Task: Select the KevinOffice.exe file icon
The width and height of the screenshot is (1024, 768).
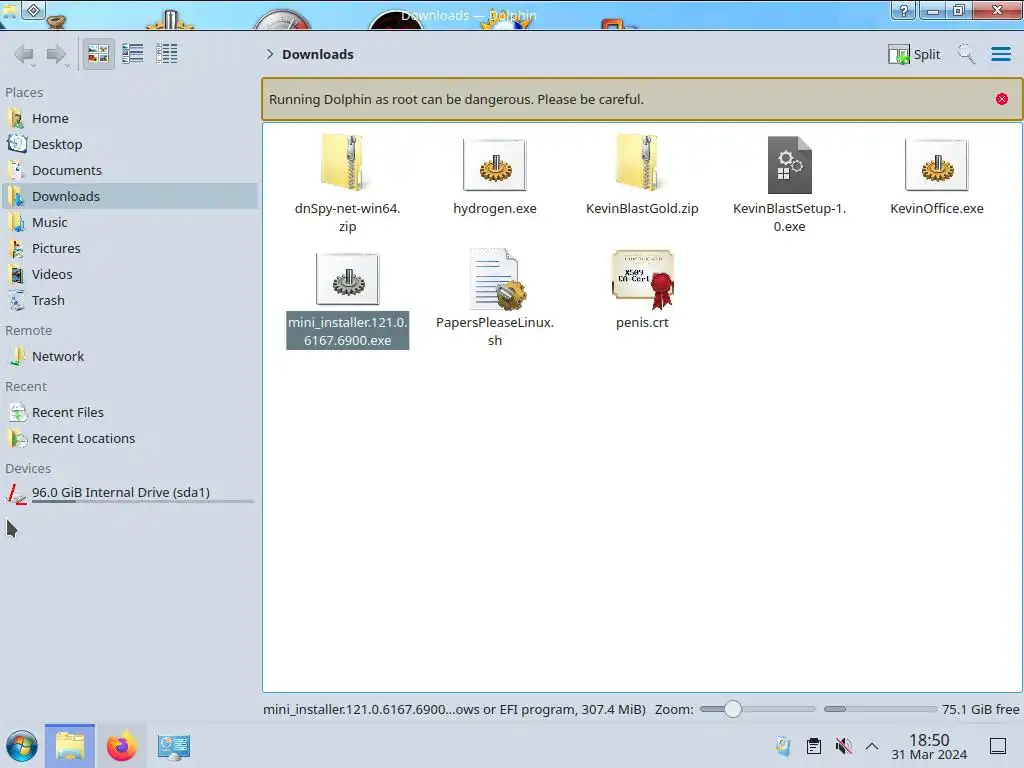Action: point(936,165)
